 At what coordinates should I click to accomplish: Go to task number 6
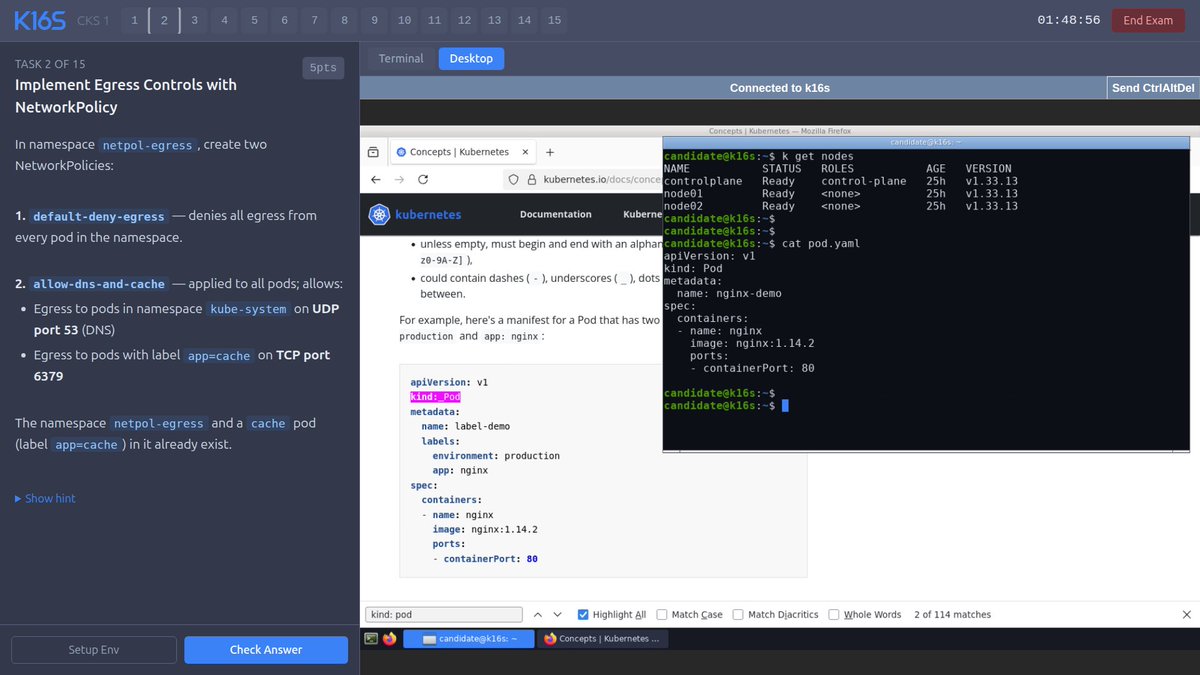point(284,20)
